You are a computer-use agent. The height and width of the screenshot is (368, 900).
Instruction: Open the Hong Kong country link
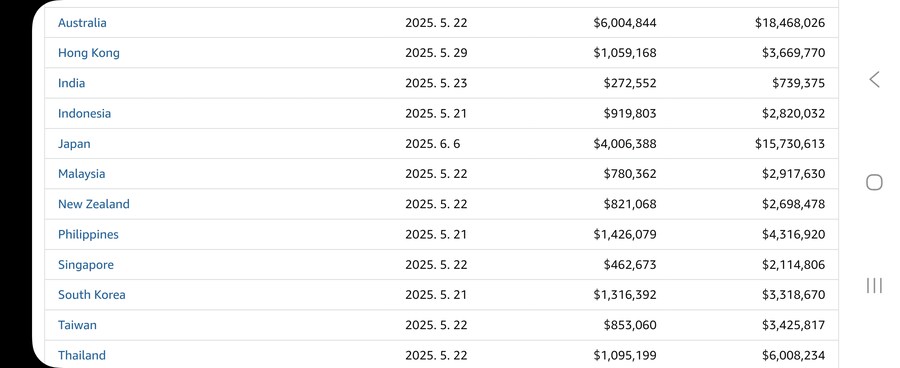(89, 53)
